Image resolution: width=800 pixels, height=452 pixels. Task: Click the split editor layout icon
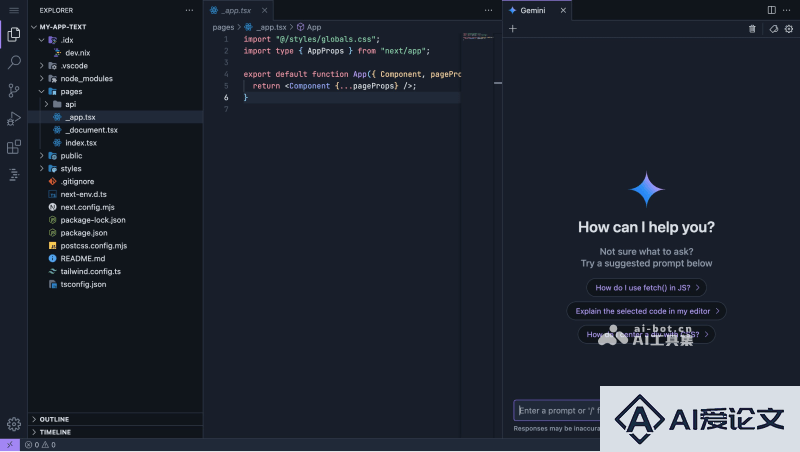tap(771, 10)
